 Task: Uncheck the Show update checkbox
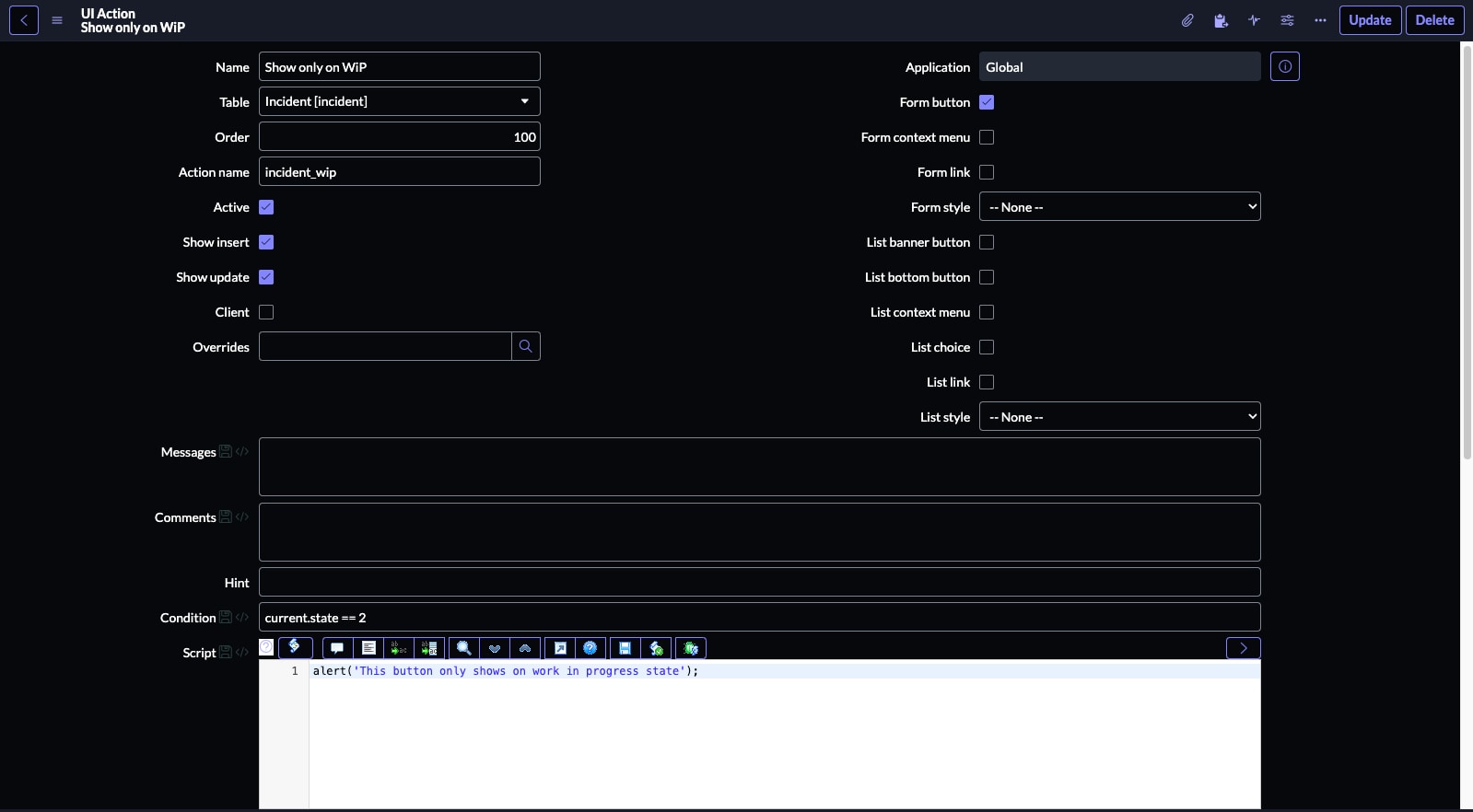(266, 277)
